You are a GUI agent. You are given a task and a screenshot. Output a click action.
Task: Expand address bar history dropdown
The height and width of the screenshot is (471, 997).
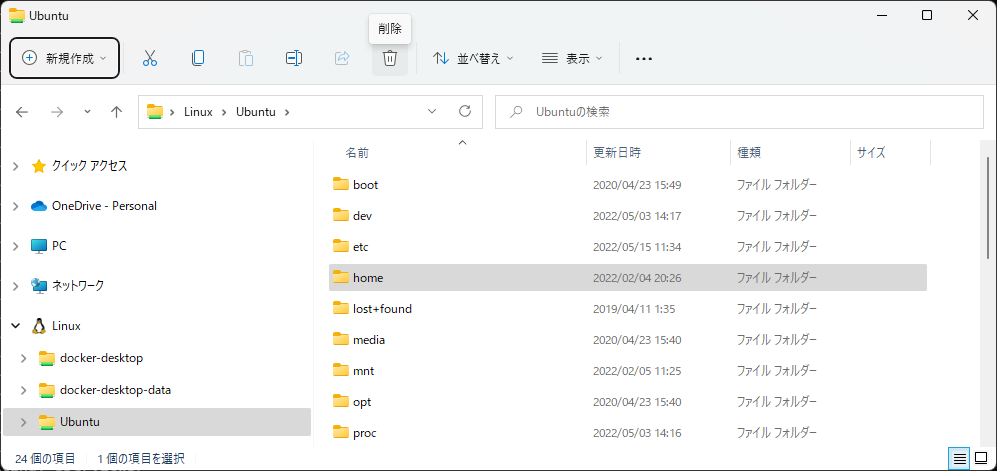click(432, 111)
